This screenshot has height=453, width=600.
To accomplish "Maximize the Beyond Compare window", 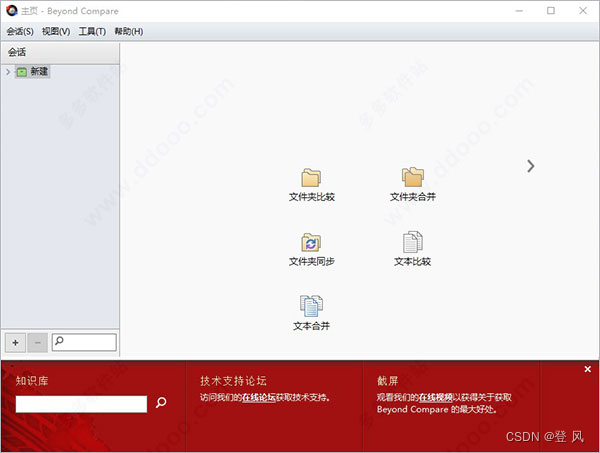I will 551,11.
